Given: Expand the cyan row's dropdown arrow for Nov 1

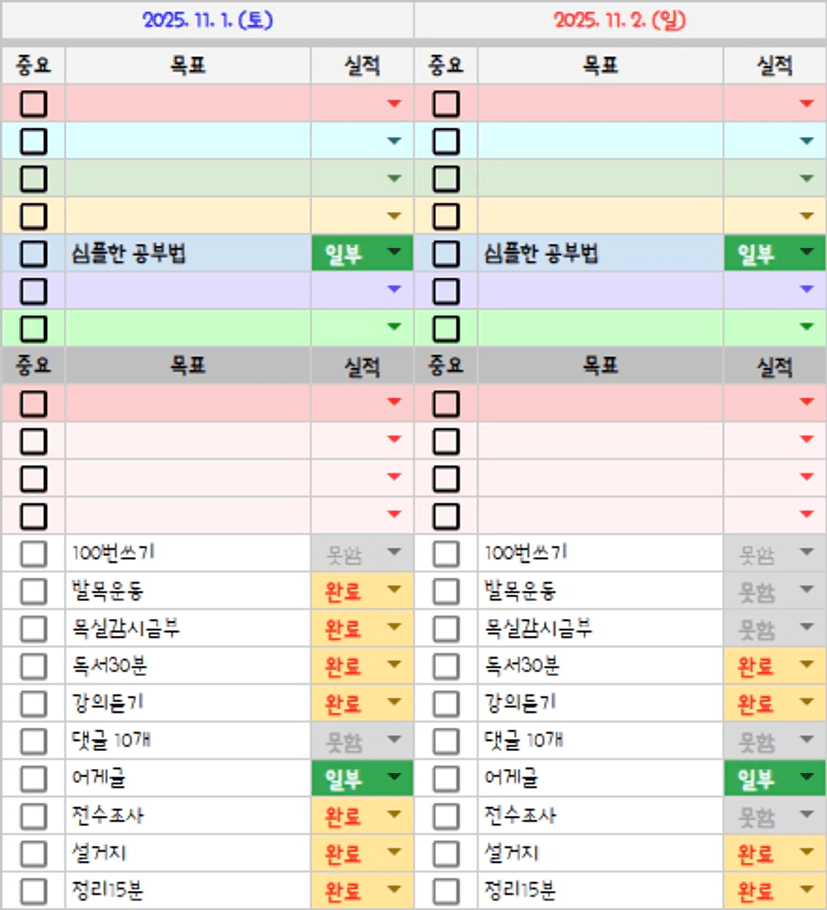Looking at the screenshot, I should (x=393, y=141).
